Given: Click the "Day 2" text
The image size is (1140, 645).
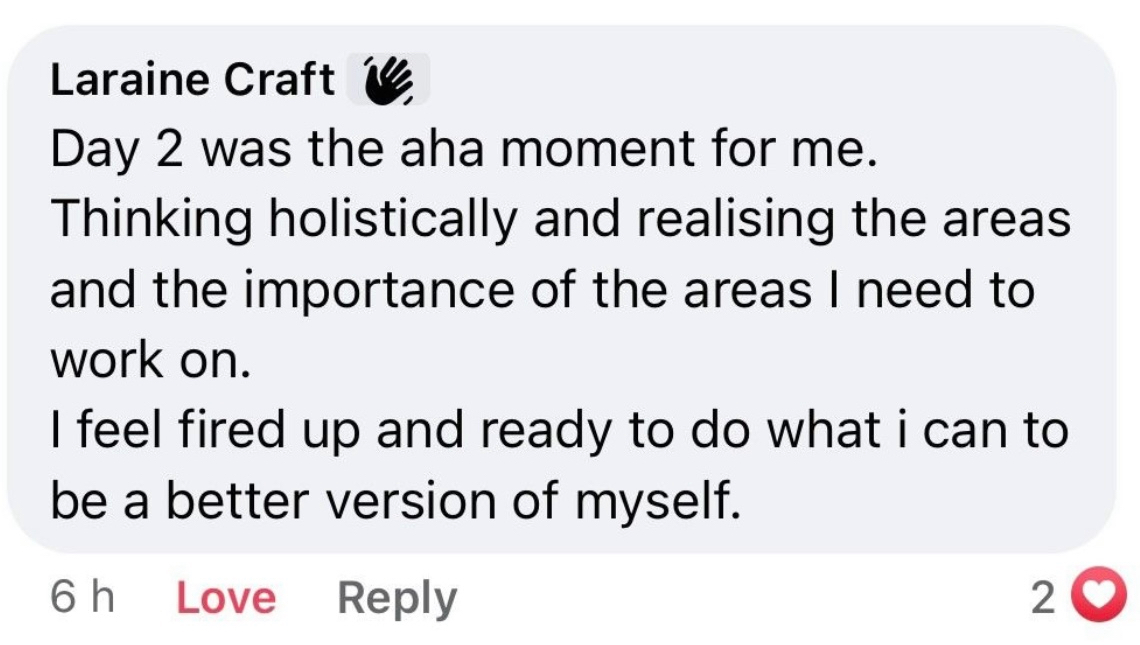Looking at the screenshot, I should click(112, 151).
